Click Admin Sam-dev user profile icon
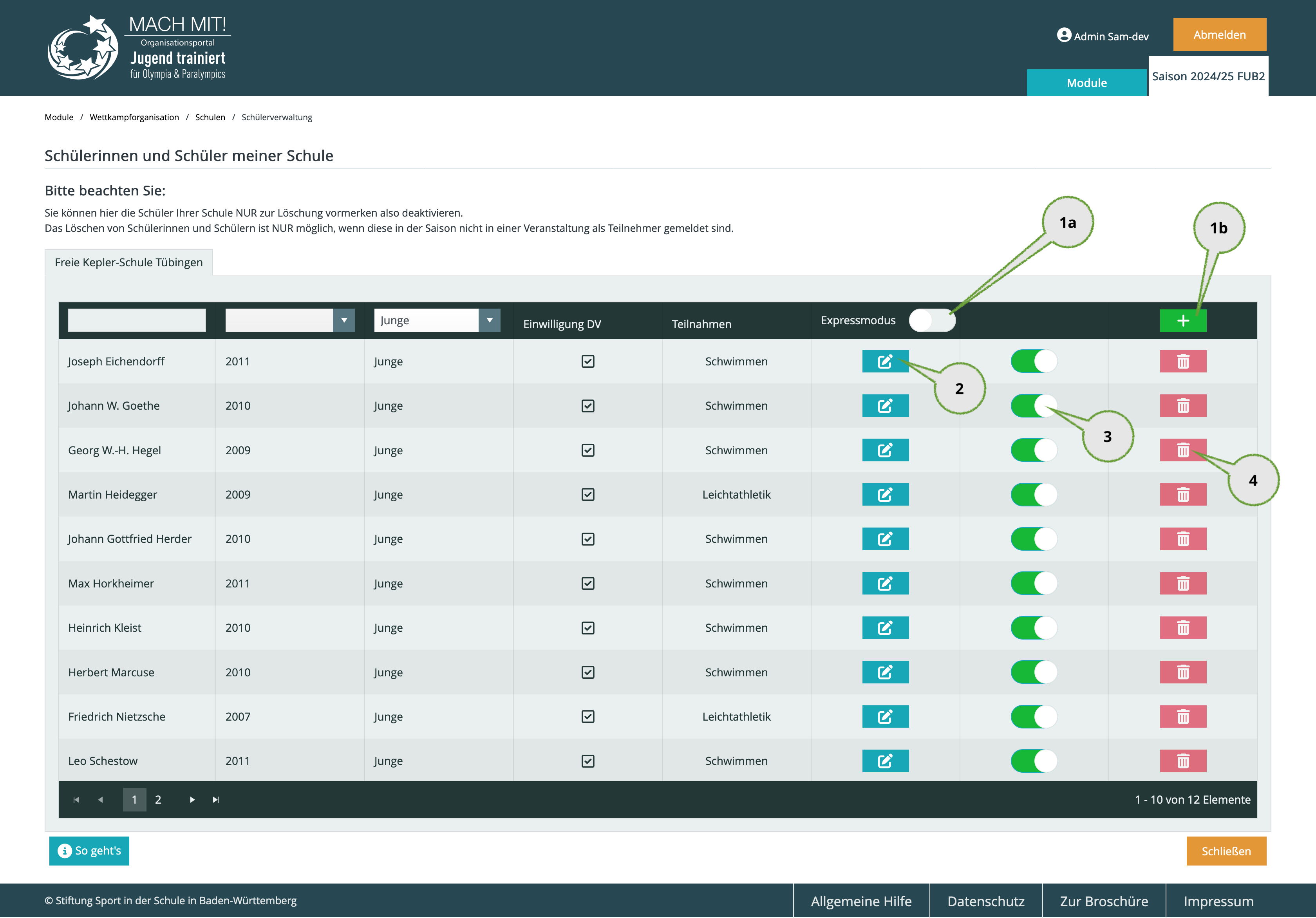 pyautogui.click(x=1064, y=35)
